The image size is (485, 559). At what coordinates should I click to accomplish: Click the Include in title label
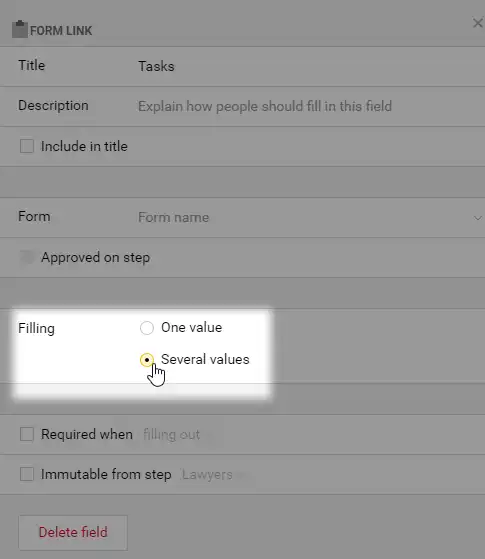click(x=84, y=146)
